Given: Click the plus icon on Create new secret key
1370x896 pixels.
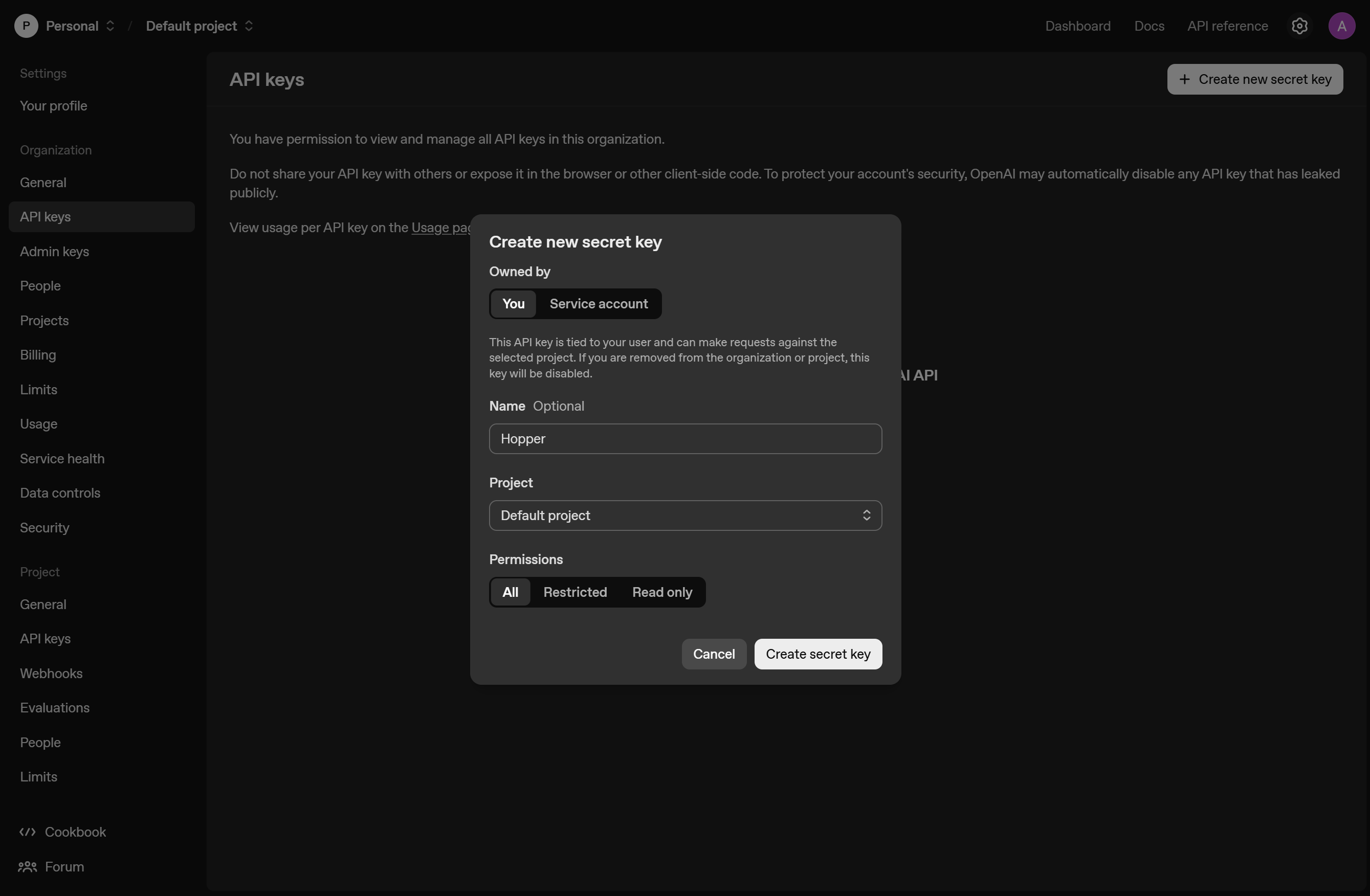Looking at the screenshot, I should coord(1186,79).
